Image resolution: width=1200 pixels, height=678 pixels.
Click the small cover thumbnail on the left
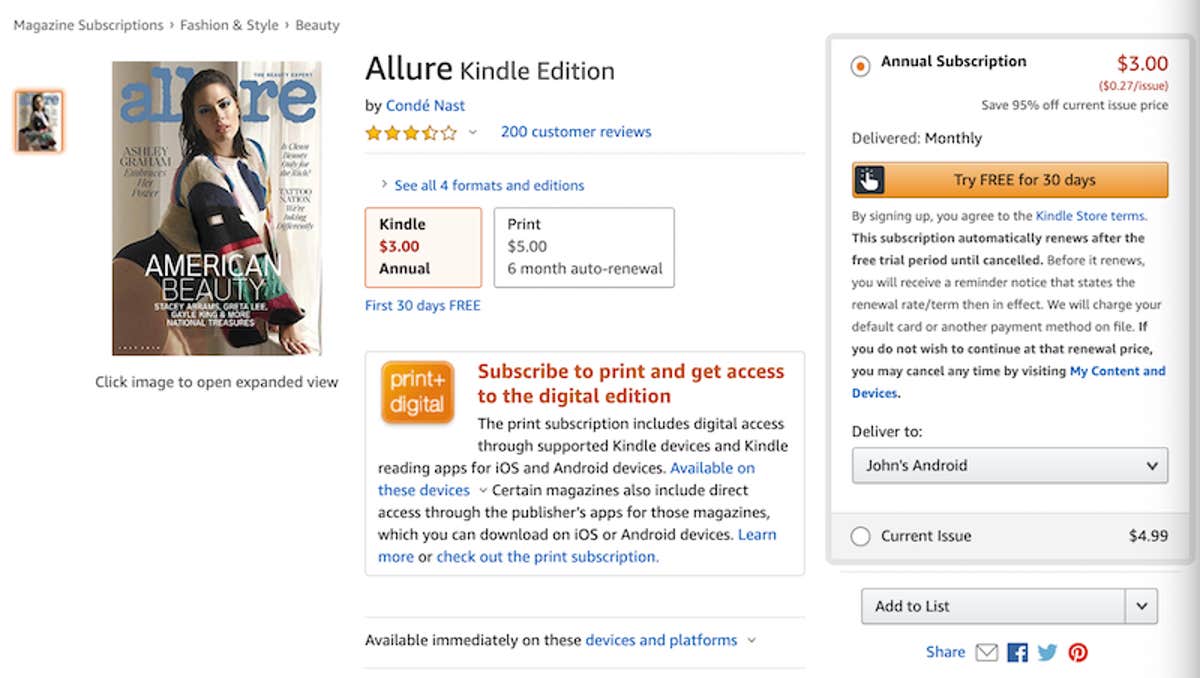coord(38,121)
